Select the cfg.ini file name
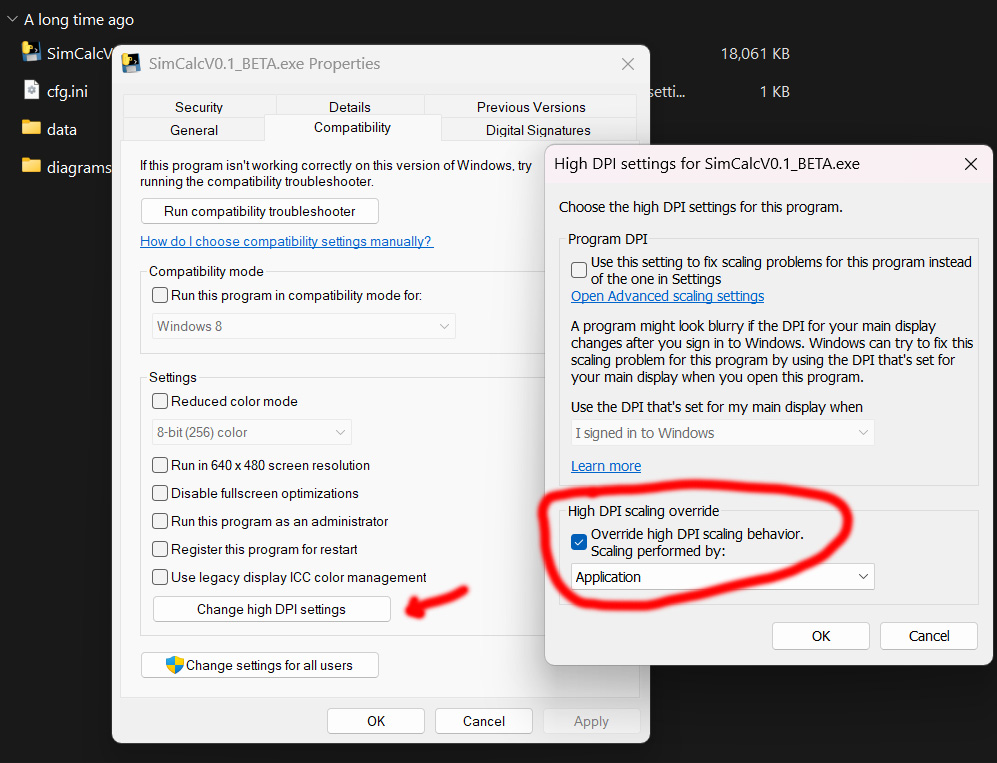The width and height of the screenshot is (997, 763). tap(67, 92)
